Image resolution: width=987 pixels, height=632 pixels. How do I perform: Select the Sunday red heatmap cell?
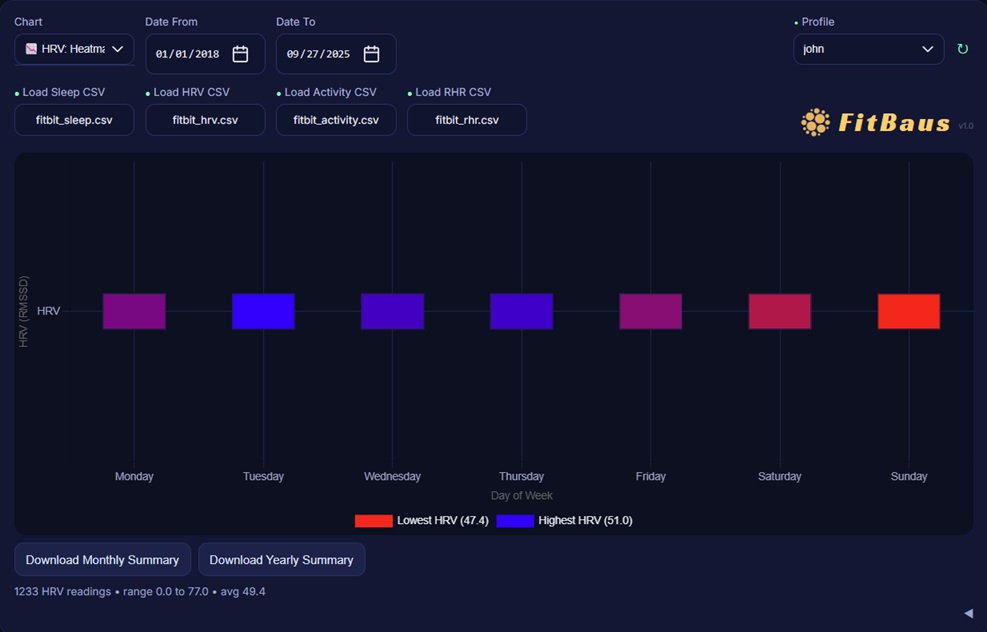point(908,311)
